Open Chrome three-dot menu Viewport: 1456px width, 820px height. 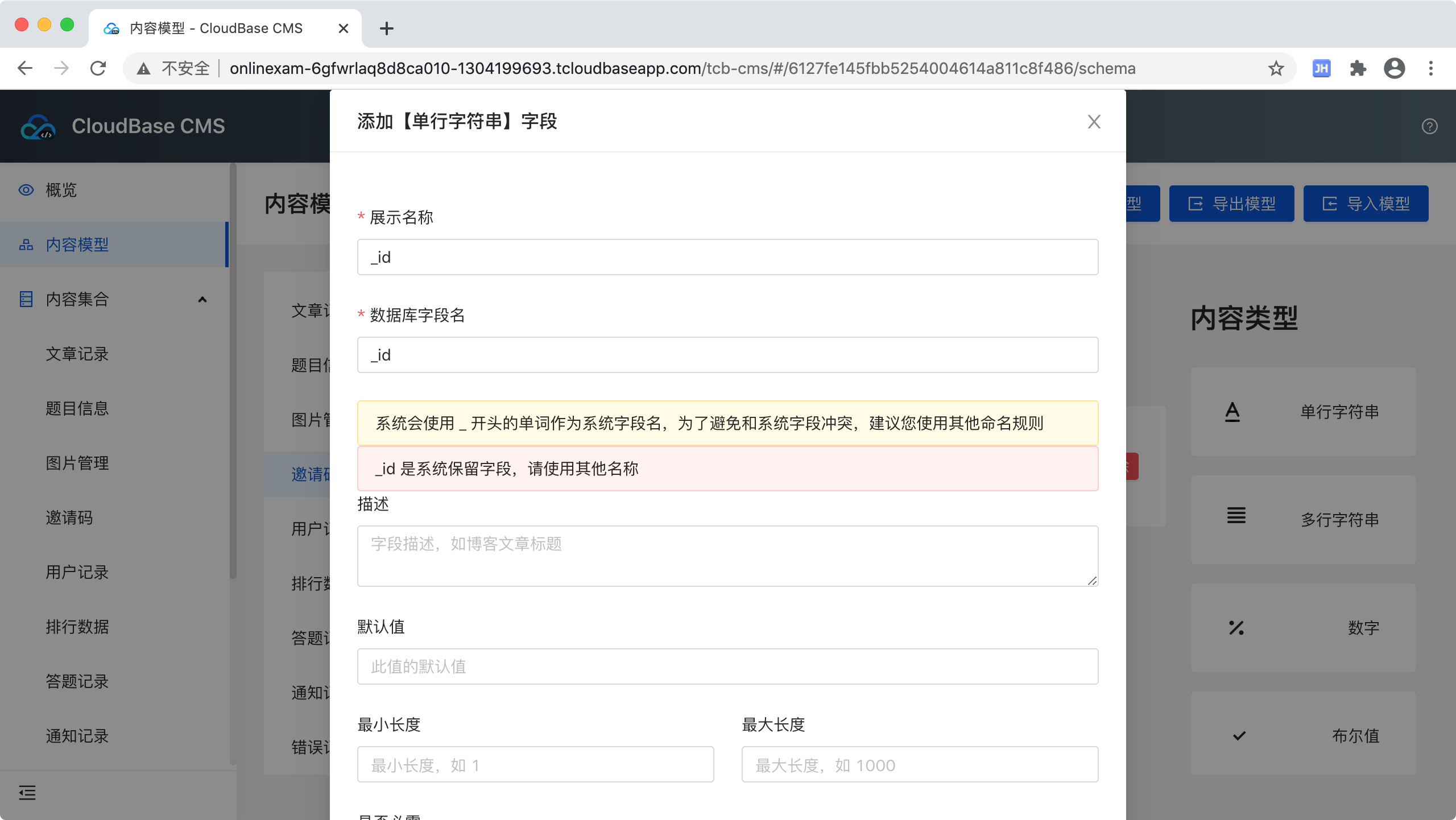(x=1431, y=69)
